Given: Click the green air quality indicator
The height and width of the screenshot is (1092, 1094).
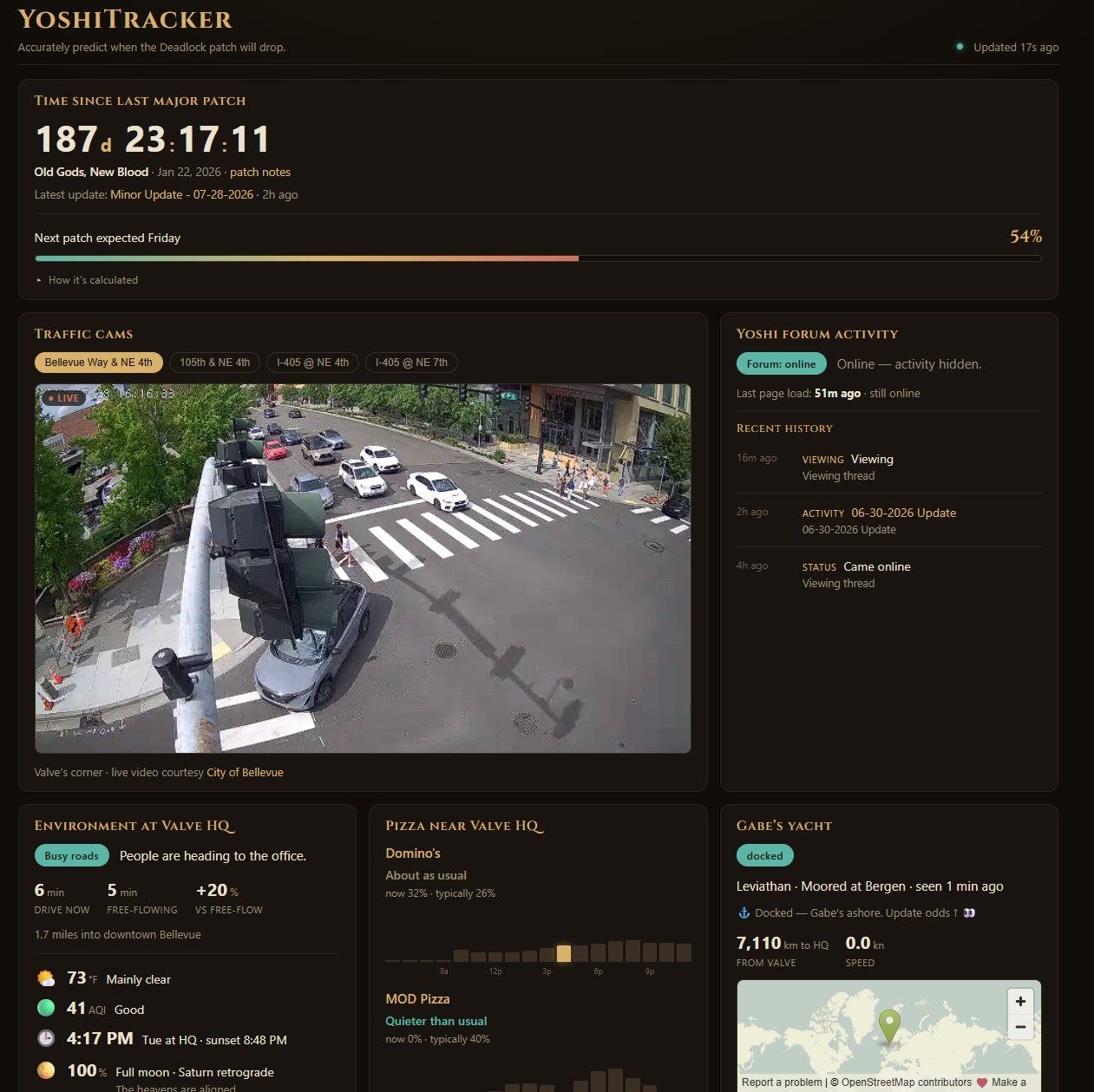Looking at the screenshot, I should pos(46,1008).
